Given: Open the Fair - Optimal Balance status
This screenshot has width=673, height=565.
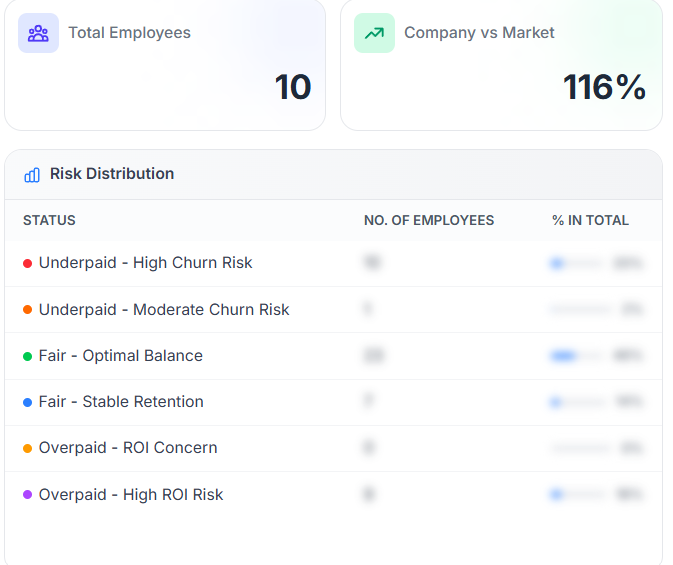Looking at the screenshot, I should (120, 356).
